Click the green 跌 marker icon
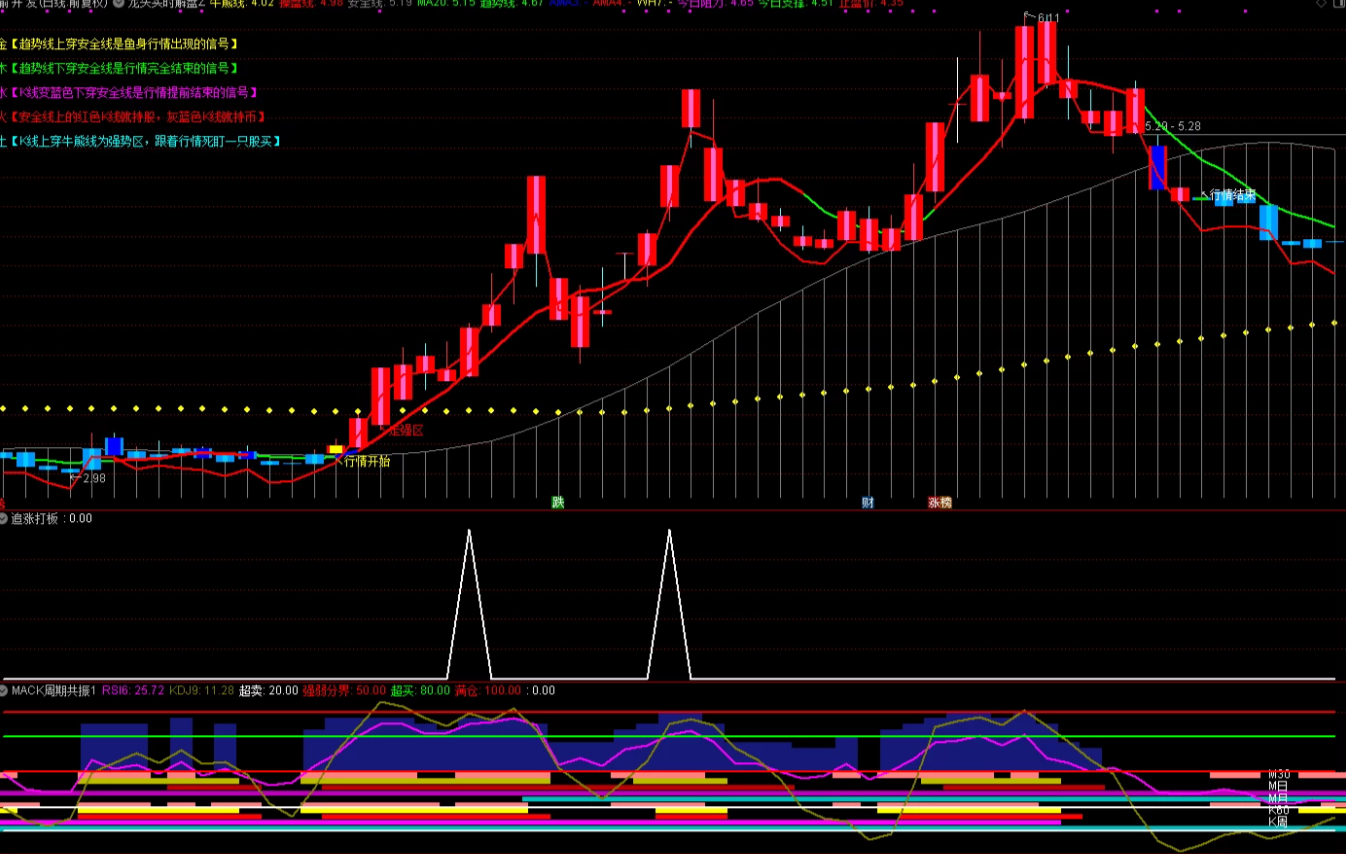This screenshot has height=854, width=1346. (557, 502)
